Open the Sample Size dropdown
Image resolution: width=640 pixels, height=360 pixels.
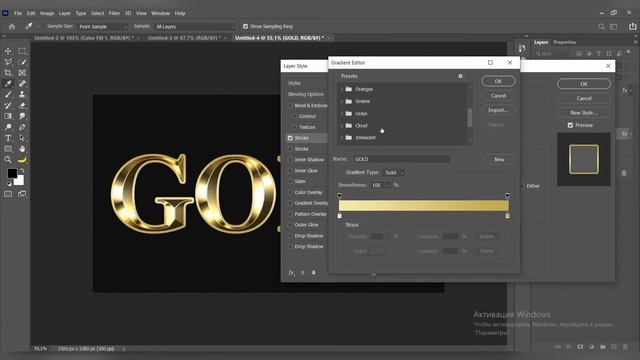click(102, 27)
